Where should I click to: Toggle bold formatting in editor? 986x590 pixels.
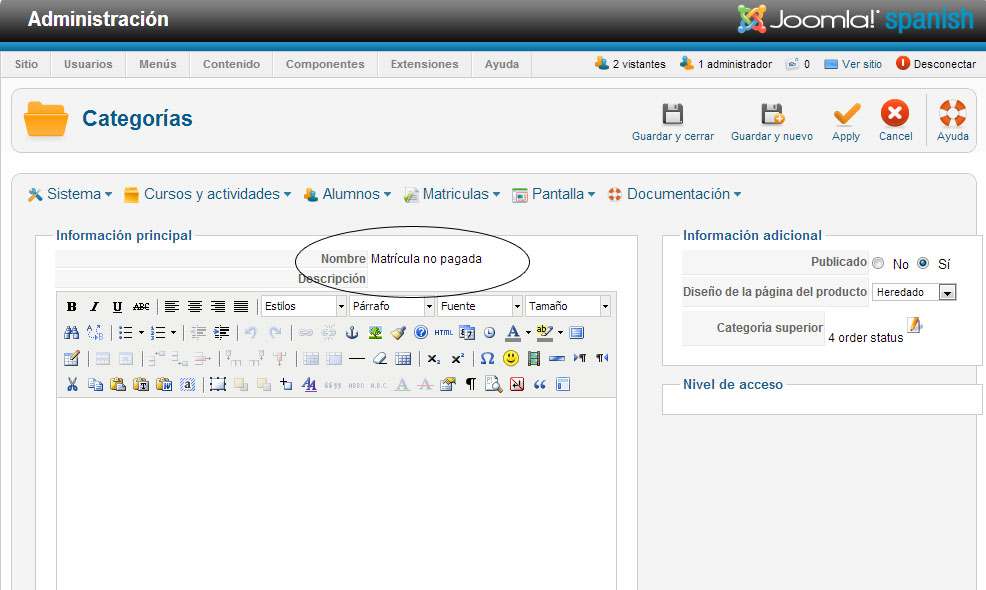coord(72,306)
